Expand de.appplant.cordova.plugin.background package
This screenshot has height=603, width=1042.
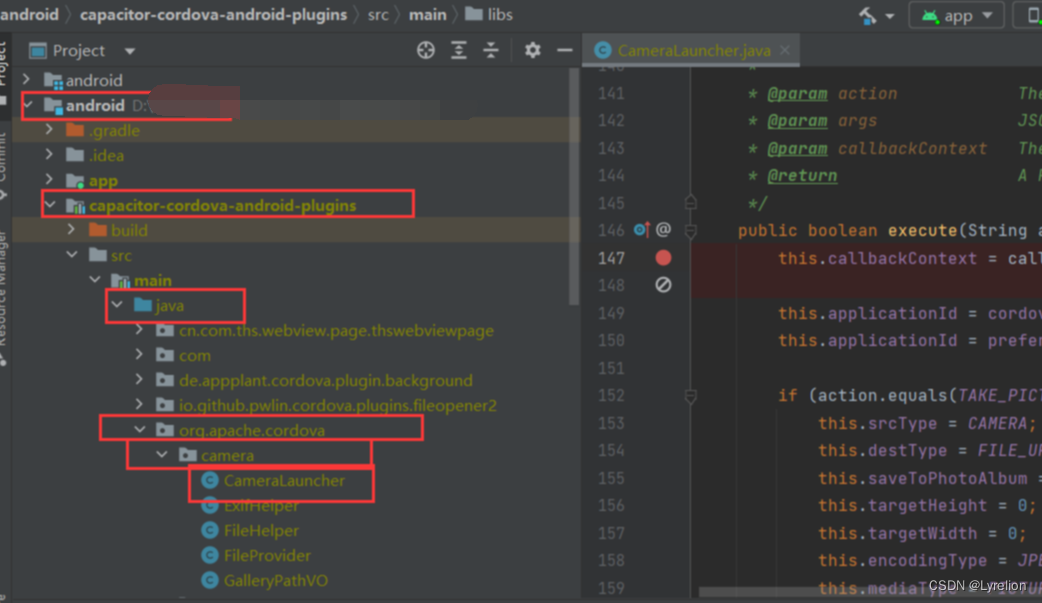(x=140, y=380)
